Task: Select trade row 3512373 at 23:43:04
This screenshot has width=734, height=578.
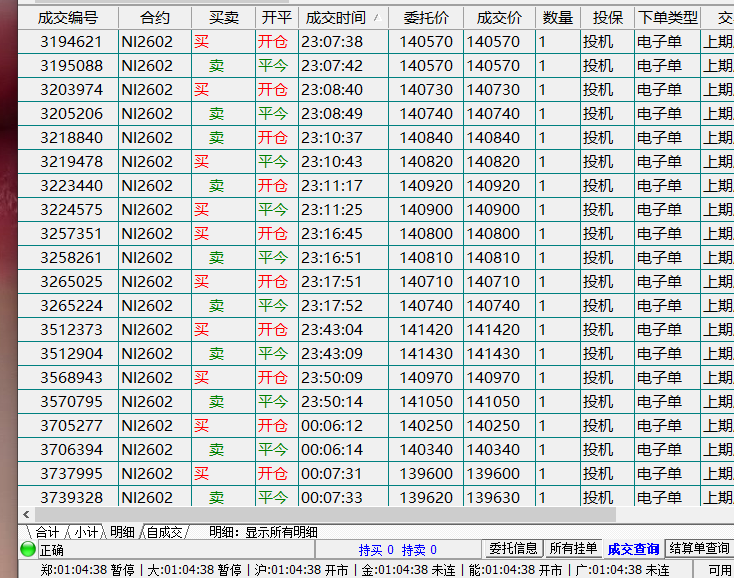Action: pos(70,330)
